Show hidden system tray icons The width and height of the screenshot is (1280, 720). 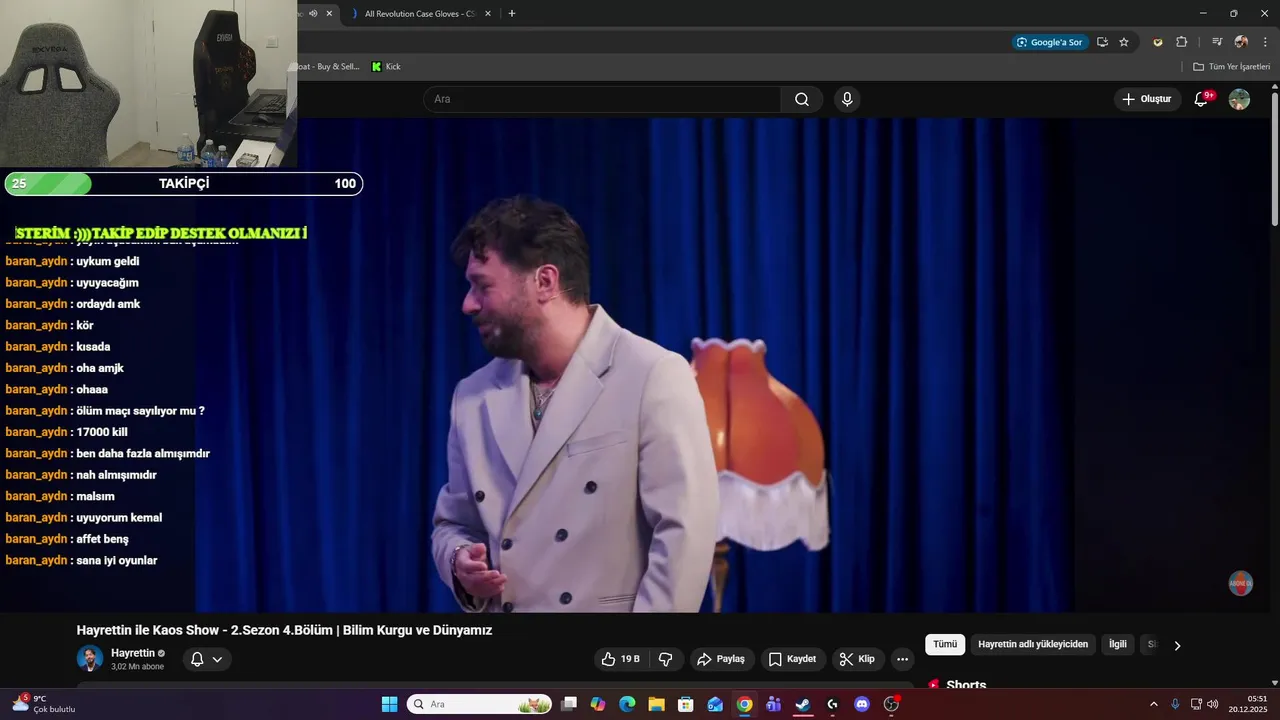[1153, 704]
